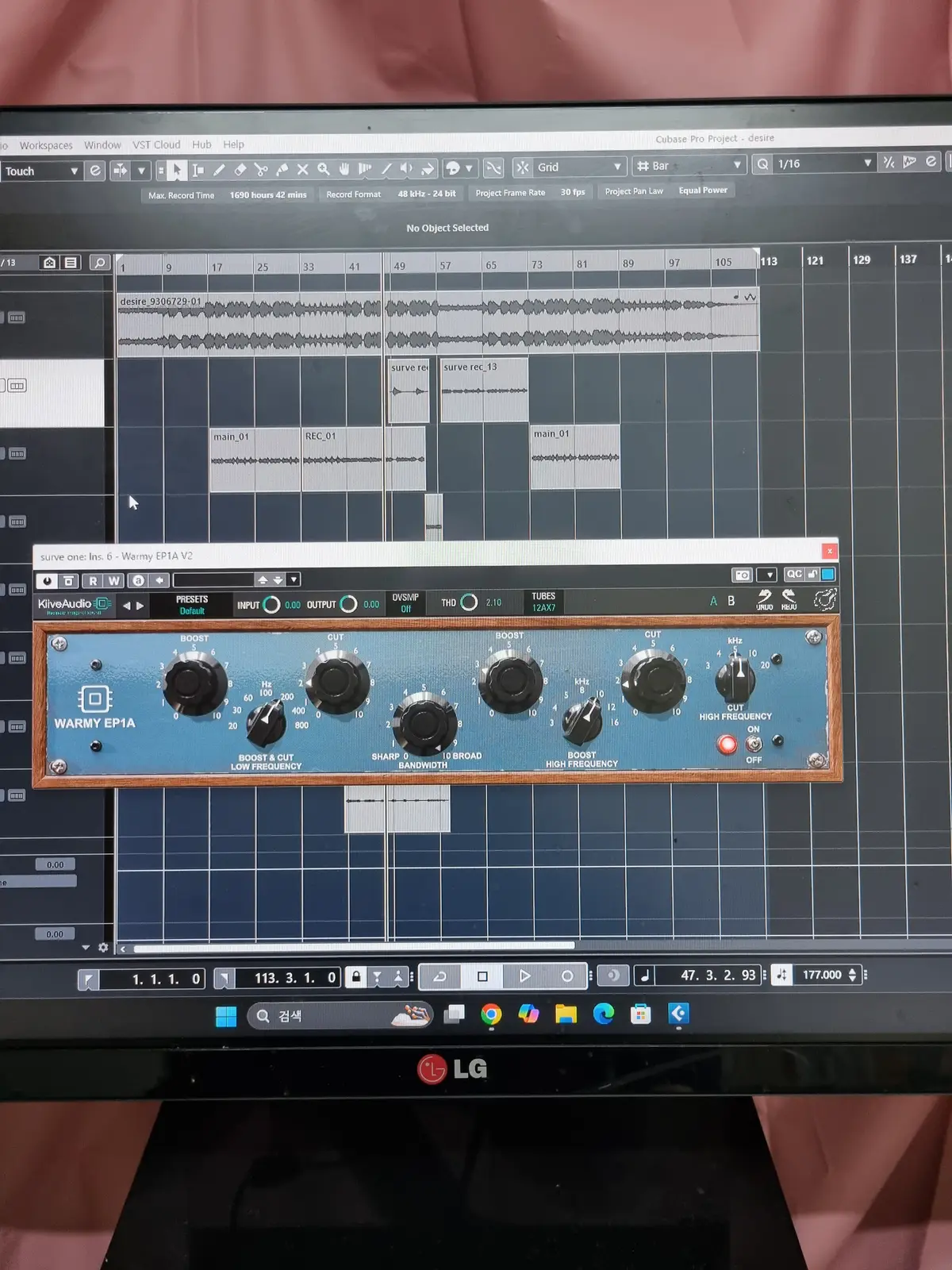Image resolution: width=952 pixels, height=1270 pixels.
Task: Click the plugin snapshot camera icon
Action: [x=742, y=575]
